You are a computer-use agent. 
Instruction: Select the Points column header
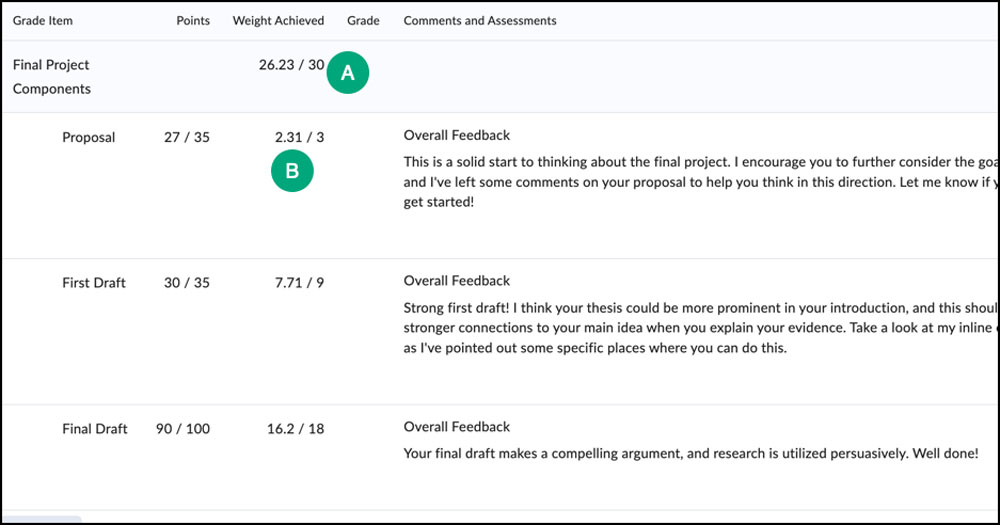coord(193,21)
